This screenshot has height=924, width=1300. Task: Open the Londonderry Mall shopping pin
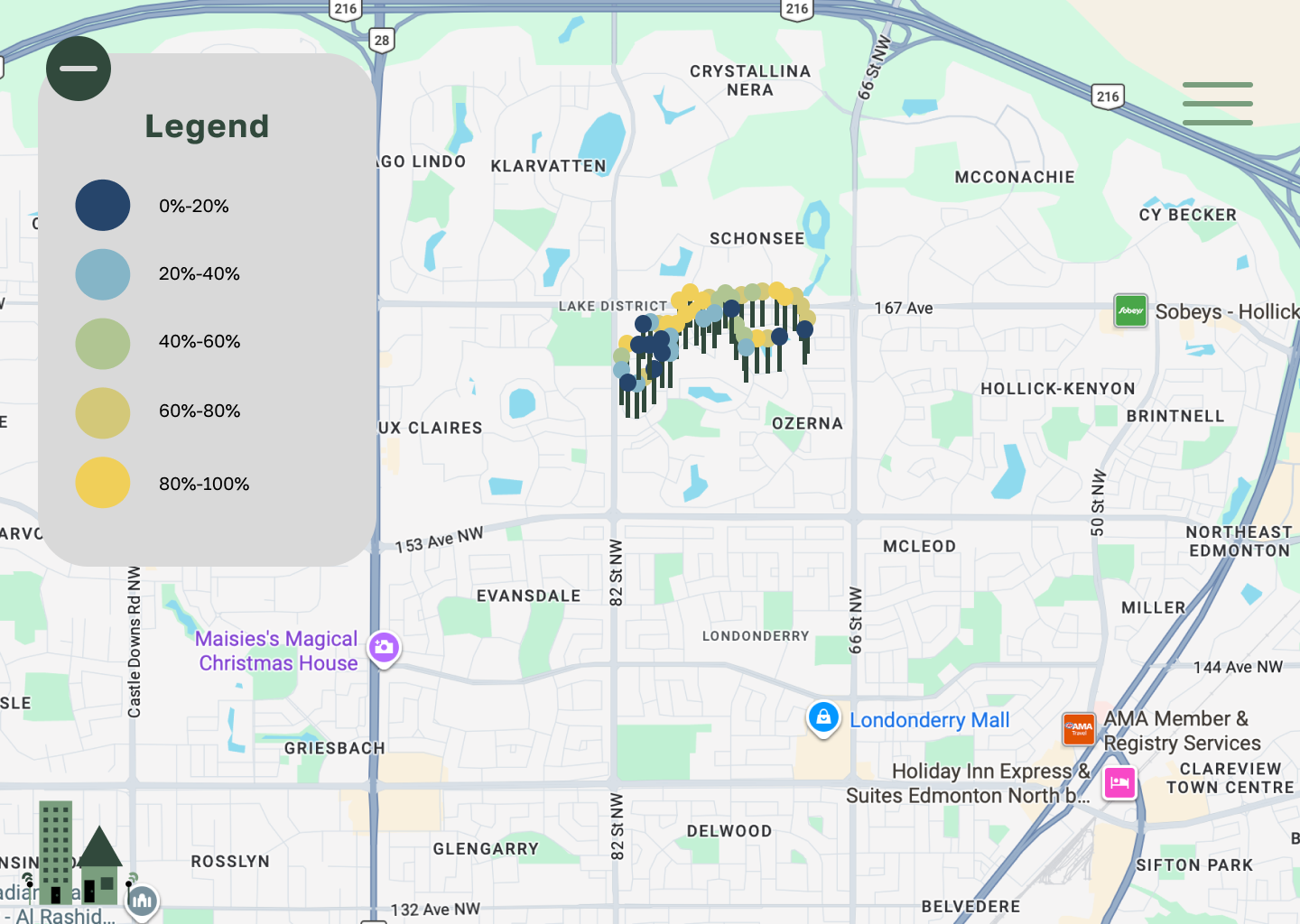[x=823, y=718]
